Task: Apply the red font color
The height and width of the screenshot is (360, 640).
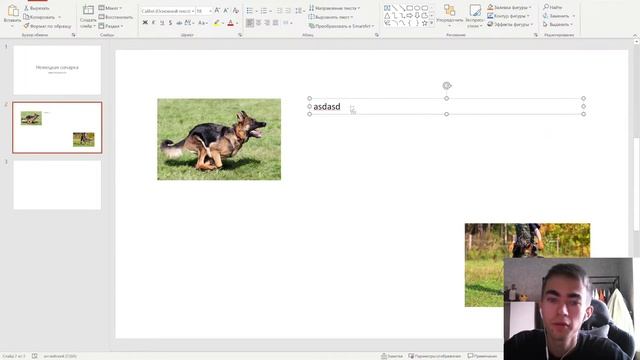Action: tap(231, 23)
